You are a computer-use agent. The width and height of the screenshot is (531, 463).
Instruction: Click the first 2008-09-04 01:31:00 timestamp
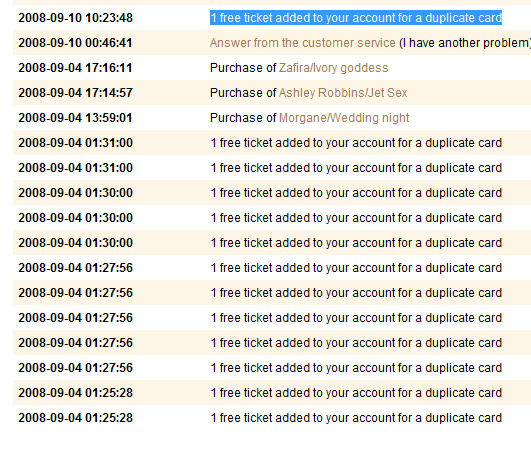76,143
